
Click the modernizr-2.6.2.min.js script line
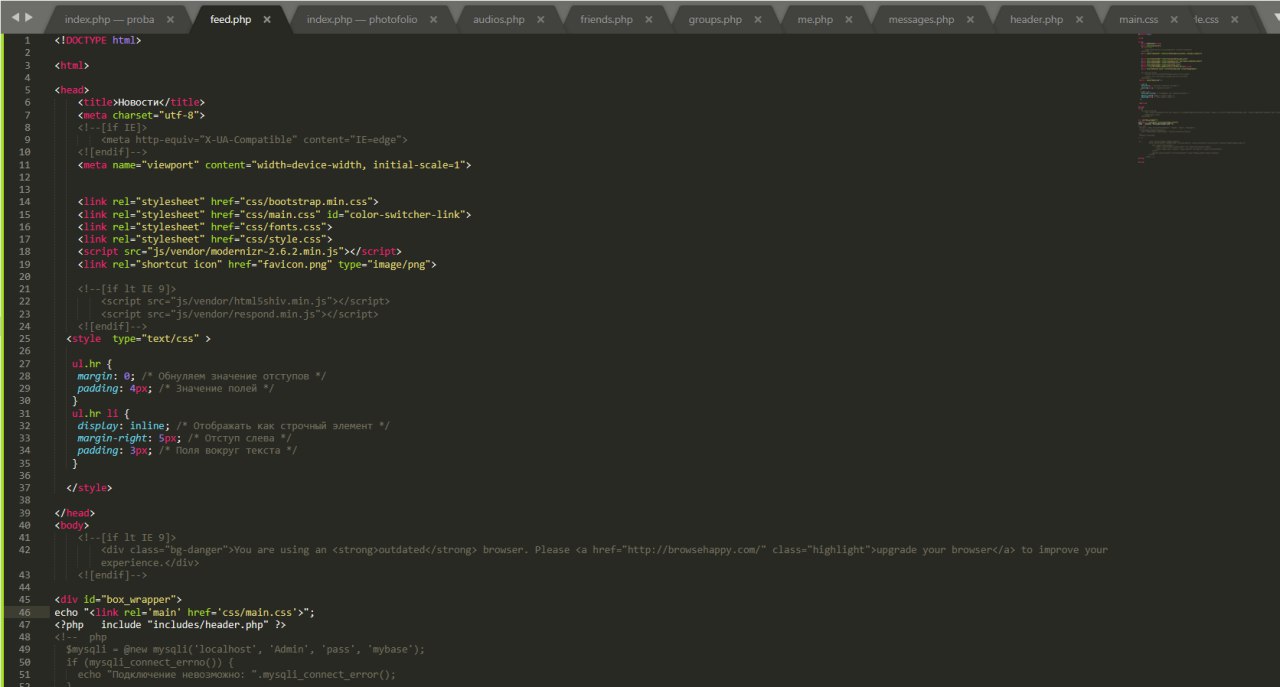239,252
